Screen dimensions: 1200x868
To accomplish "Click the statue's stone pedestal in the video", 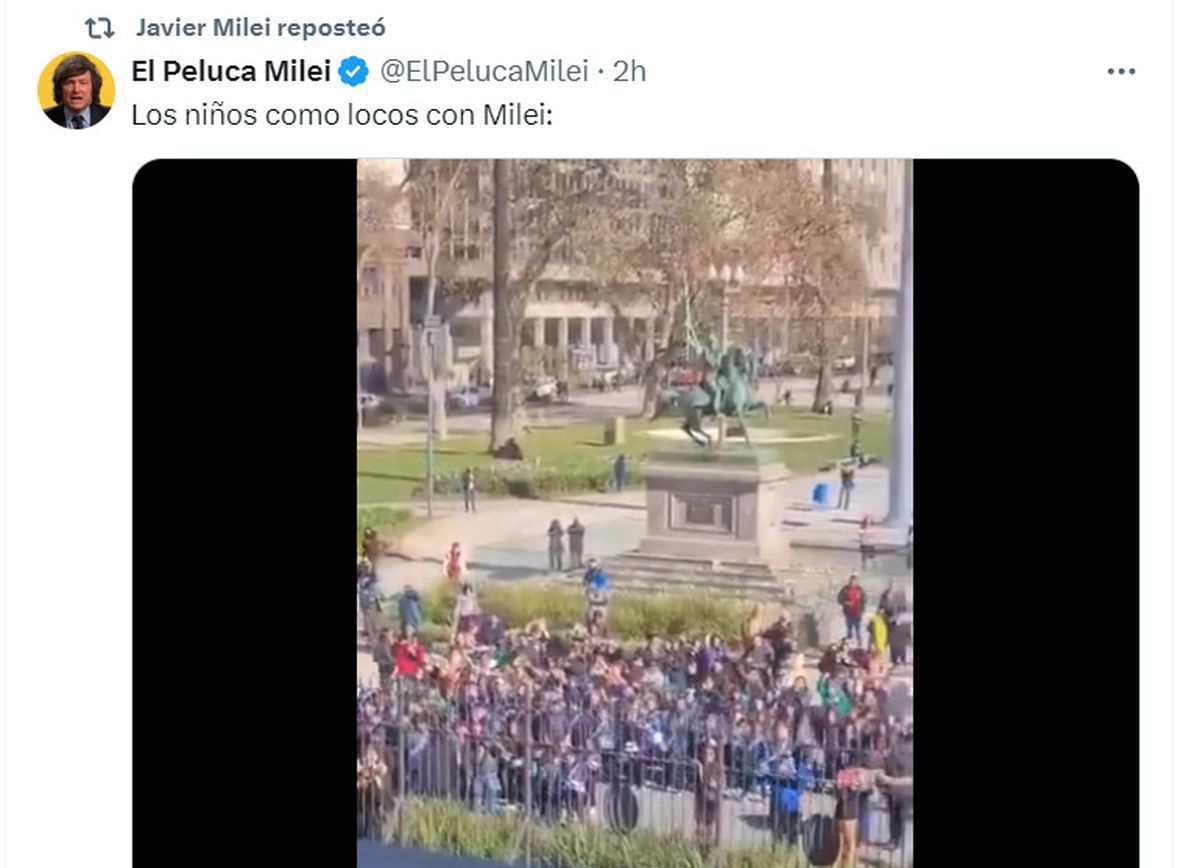I will [x=714, y=505].
